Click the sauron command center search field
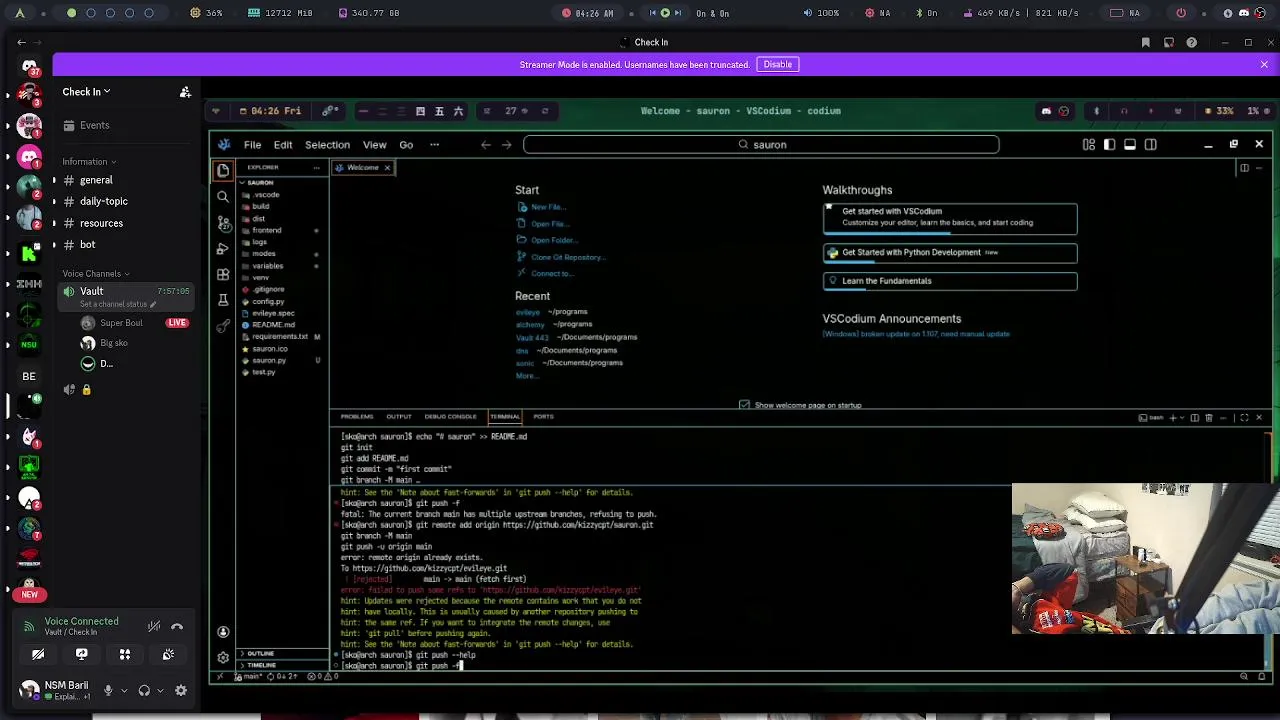 pyautogui.click(x=761, y=145)
